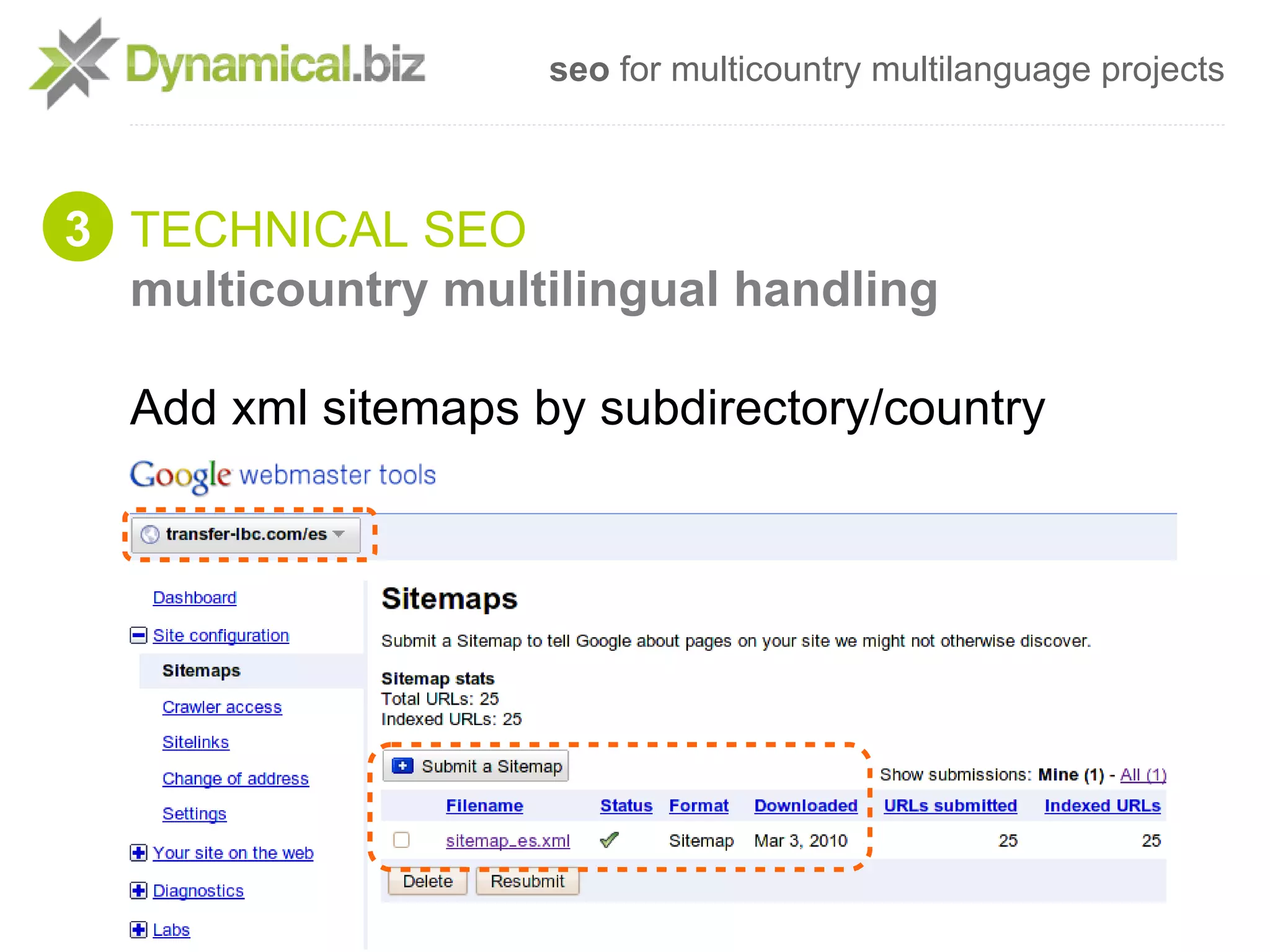Click the 'Mine (1)' submissions filter
This screenshot has width=1270, height=952.
tap(1071, 775)
